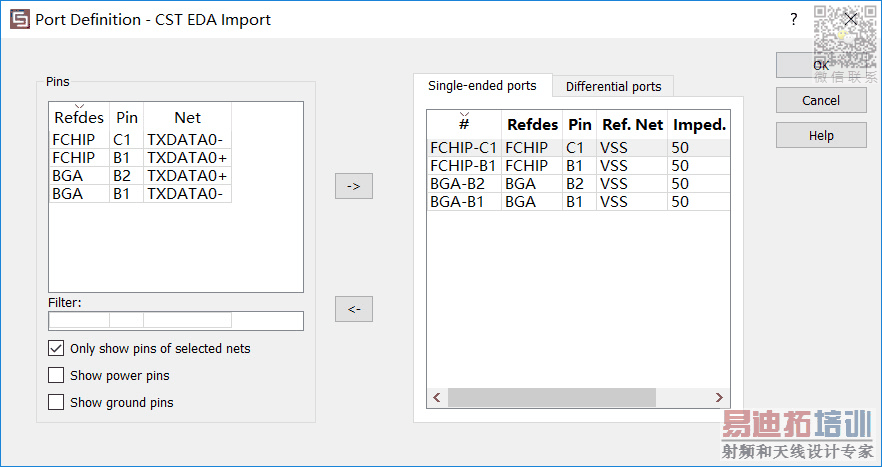
Task: Click the Net column header
Action: coord(187,118)
